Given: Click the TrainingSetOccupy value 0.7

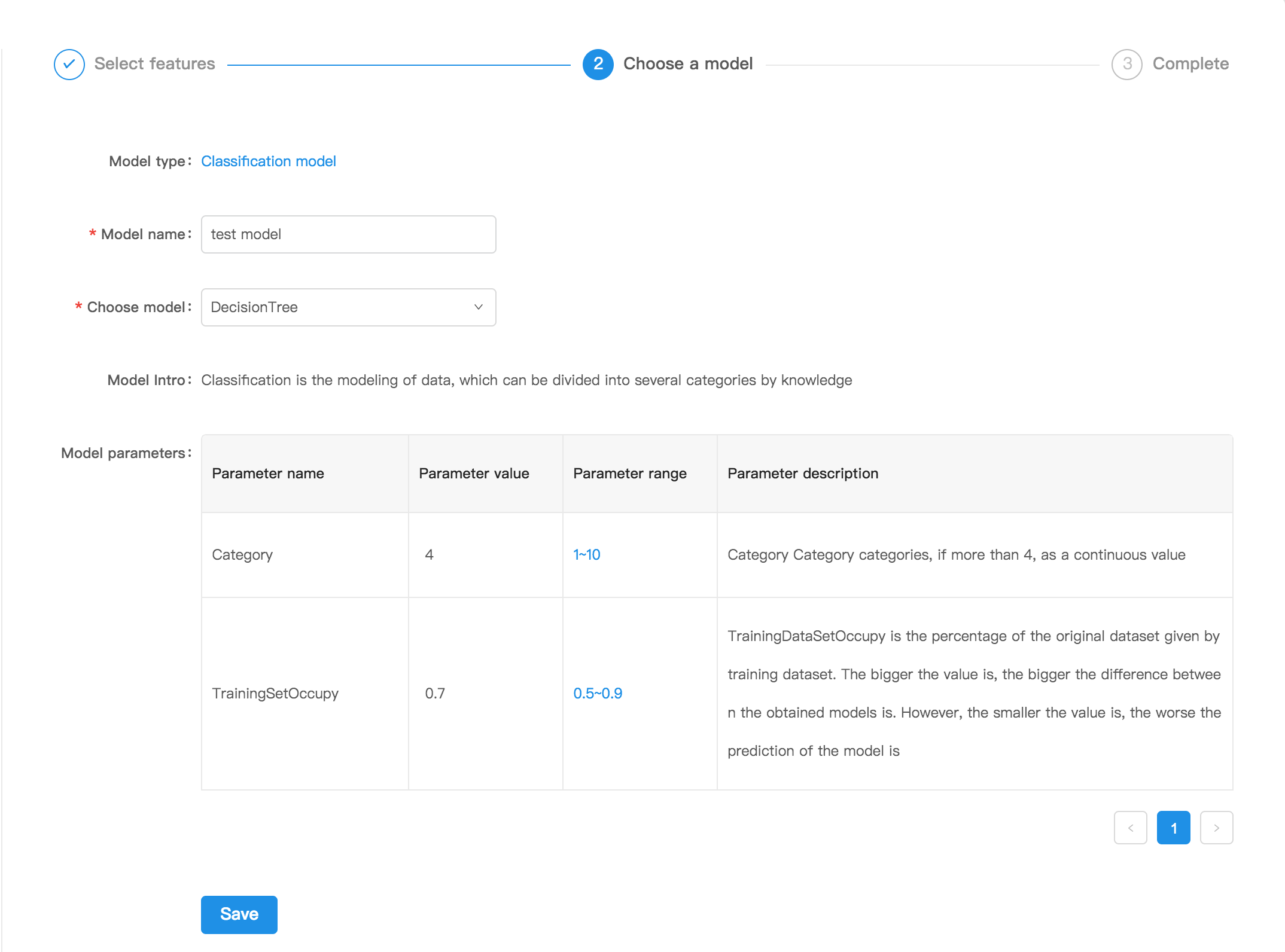Looking at the screenshot, I should pyautogui.click(x=435, y=694).
